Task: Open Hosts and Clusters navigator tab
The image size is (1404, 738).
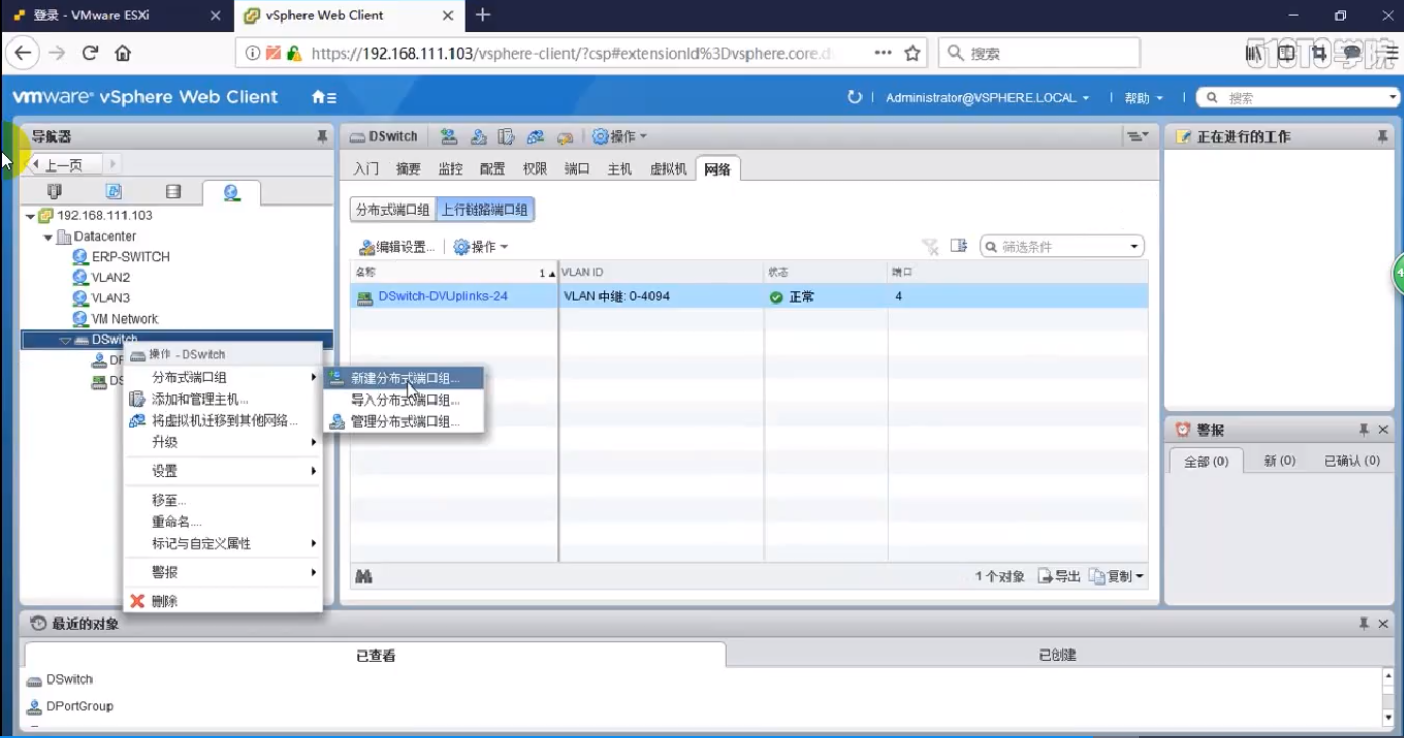Action: (x=54, y=192)
